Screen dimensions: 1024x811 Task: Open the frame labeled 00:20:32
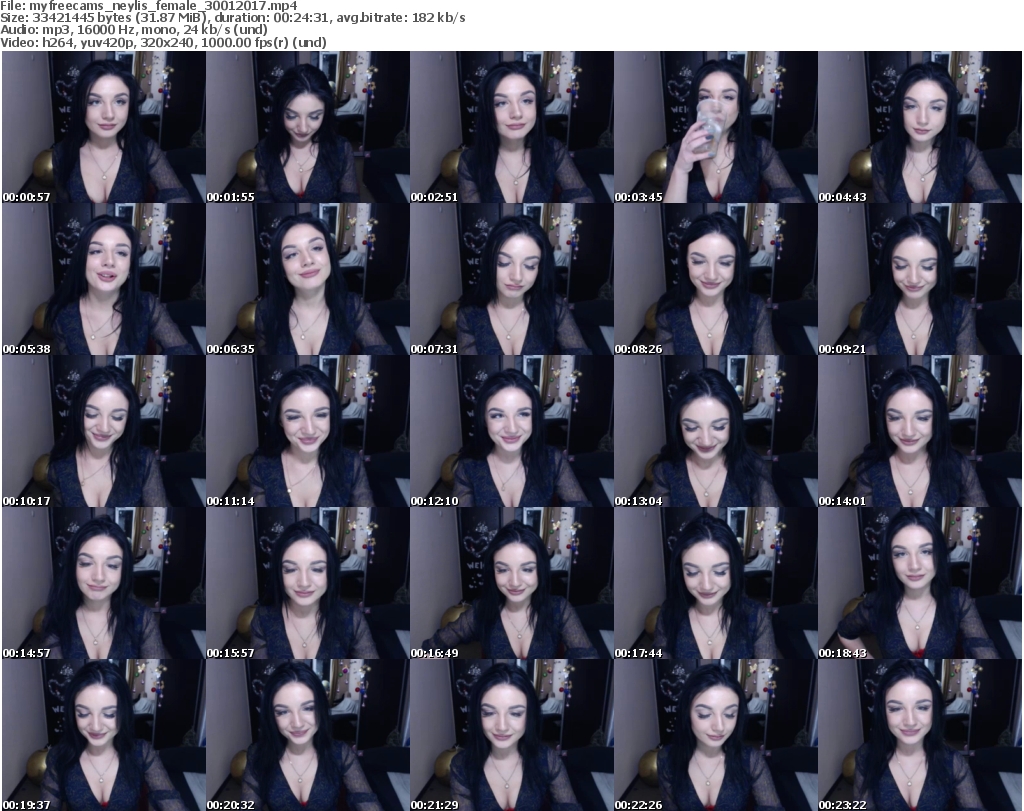[308, 735]
